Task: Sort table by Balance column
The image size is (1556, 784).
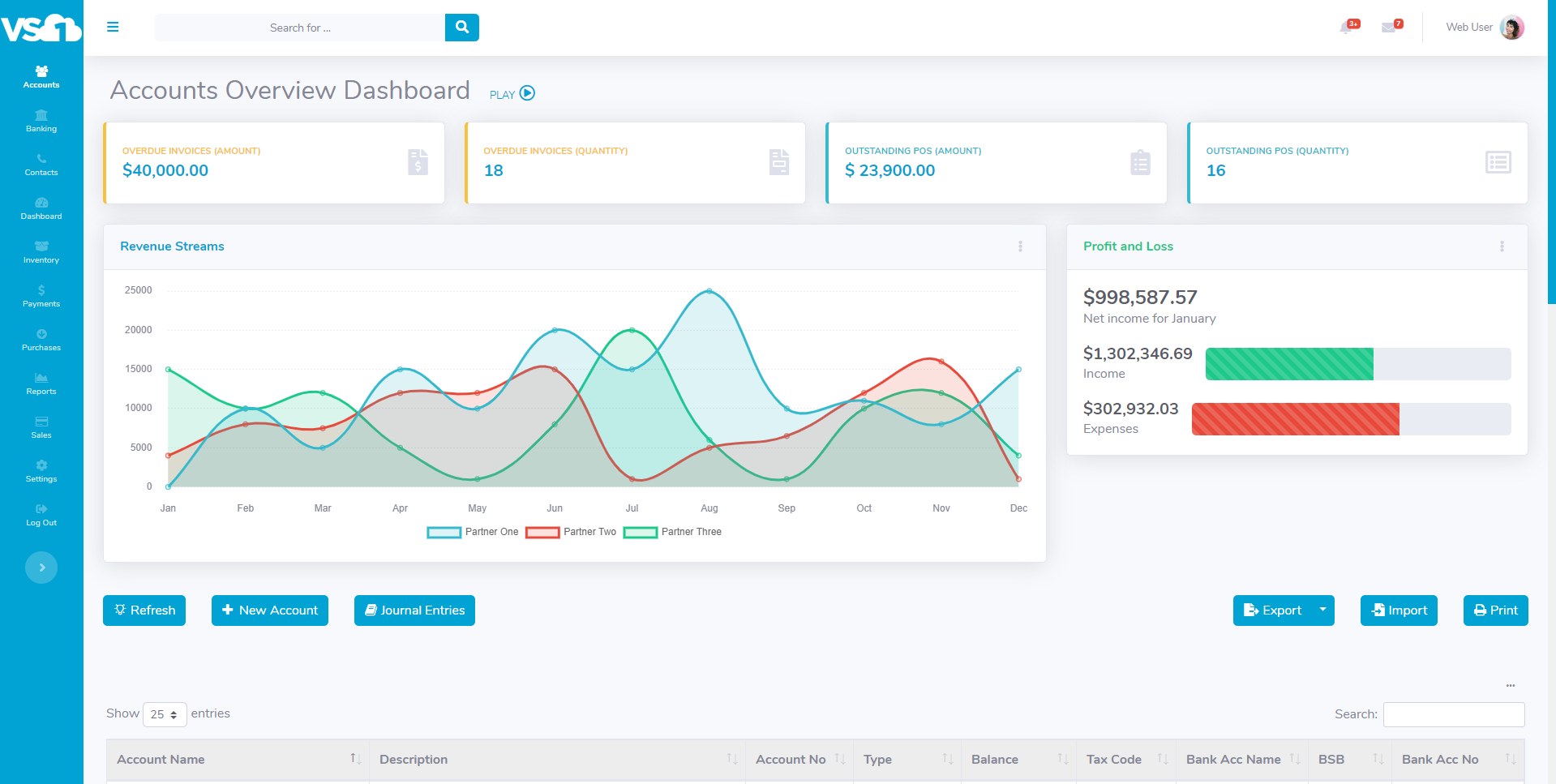Action: pos(1018,760)
